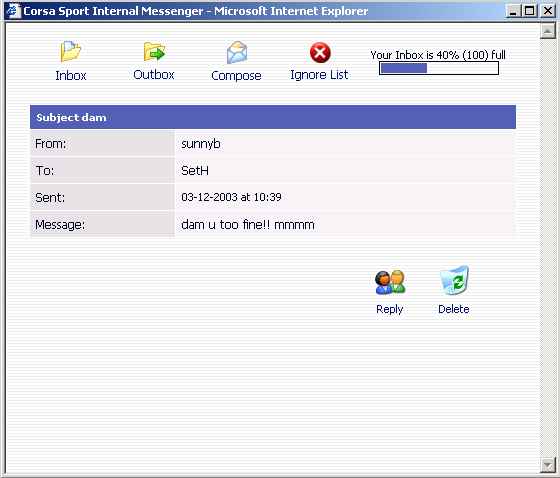
Task: Click the Reply people icon
Action: pyautogui.click(x=390, y=282)
